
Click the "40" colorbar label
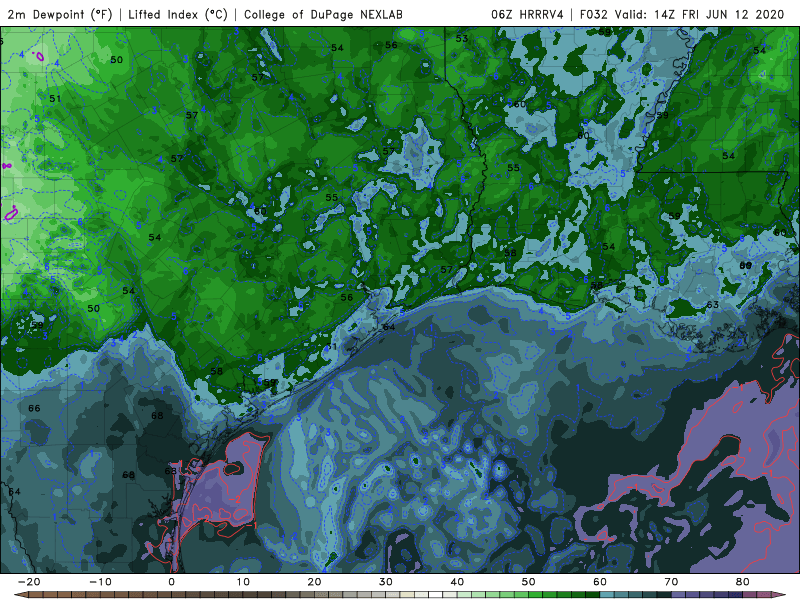pos(457,582)
